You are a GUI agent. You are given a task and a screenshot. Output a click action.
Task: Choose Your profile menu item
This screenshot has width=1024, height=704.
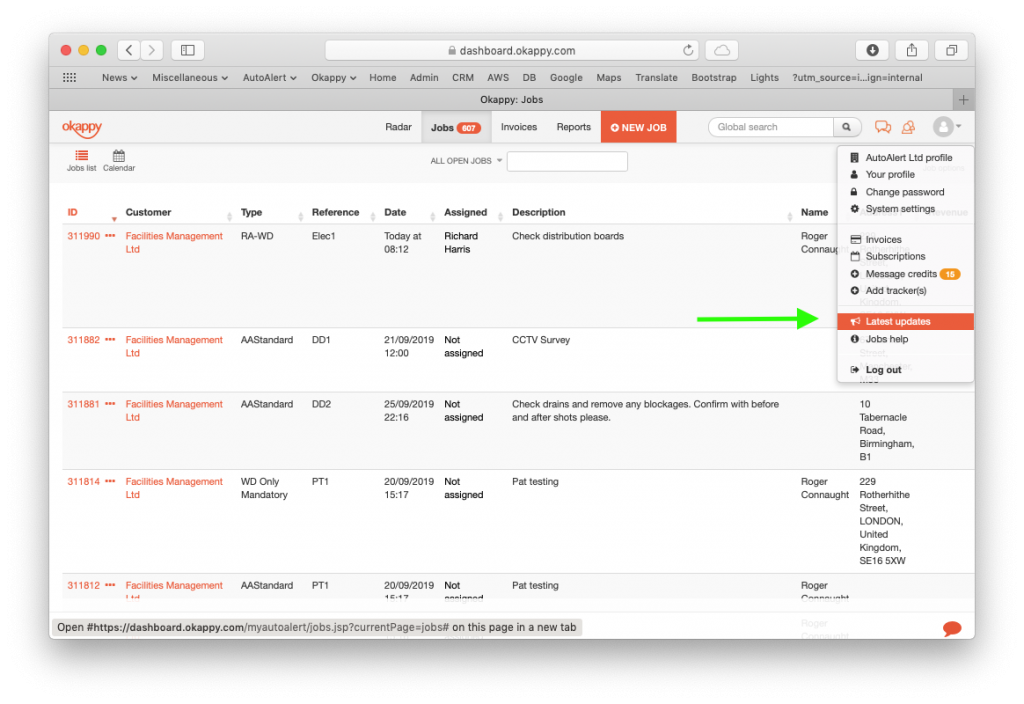click(905, 174)
